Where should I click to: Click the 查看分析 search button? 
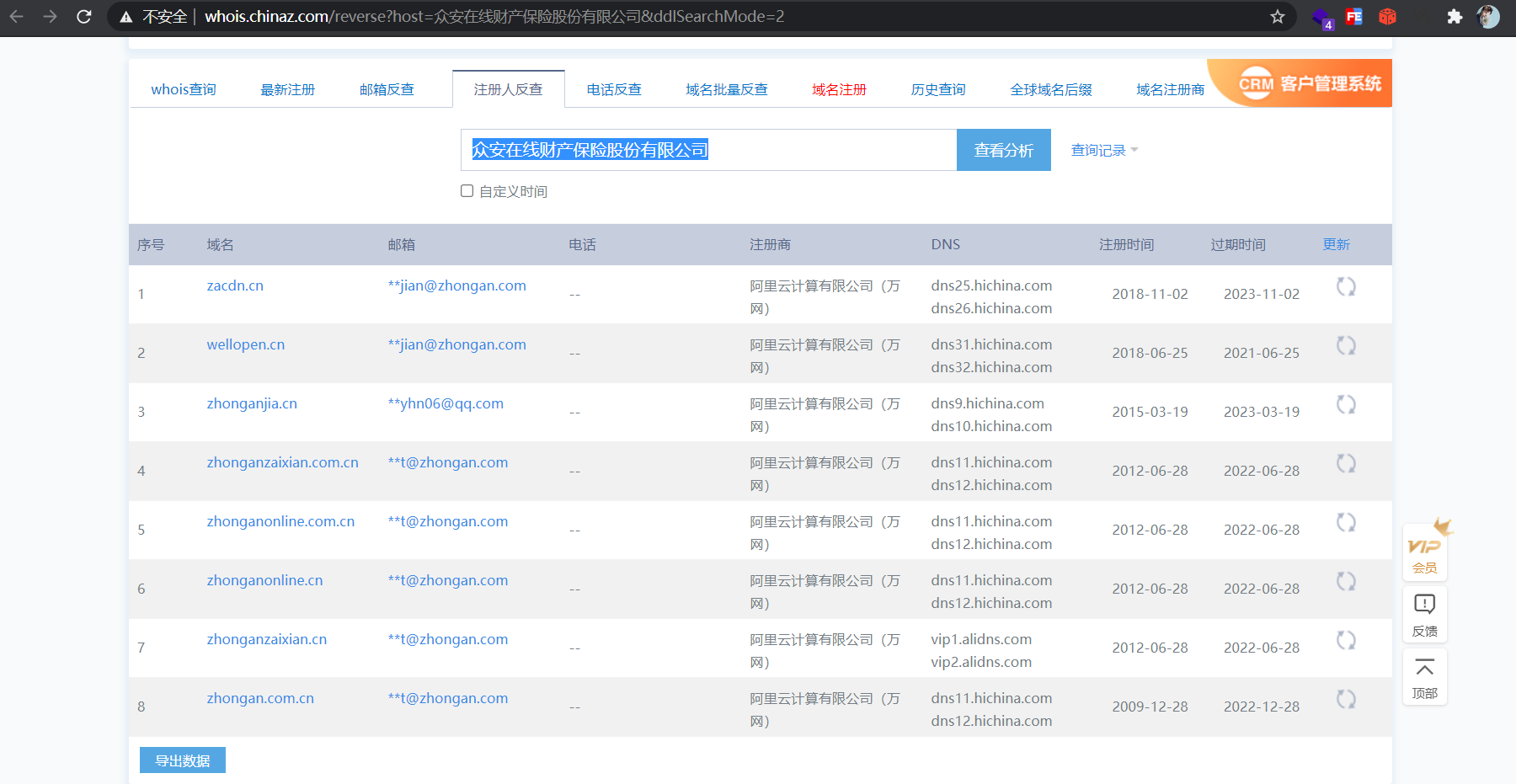coord(1004,150)
